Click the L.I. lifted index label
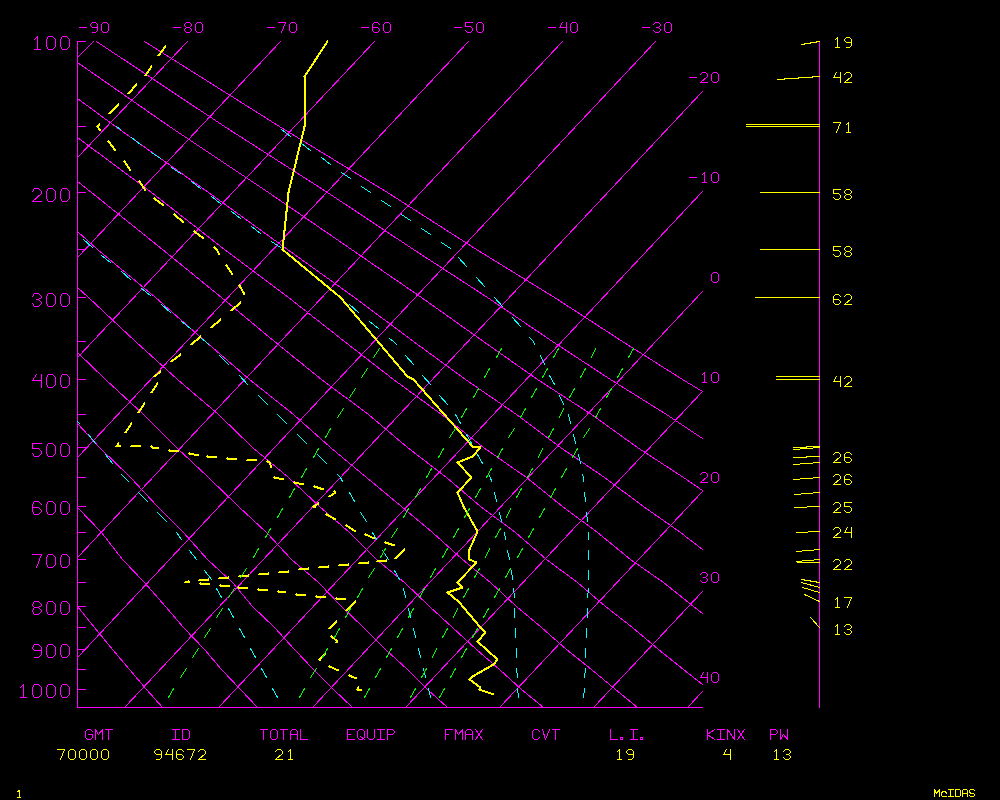 [x=626, y=735]
